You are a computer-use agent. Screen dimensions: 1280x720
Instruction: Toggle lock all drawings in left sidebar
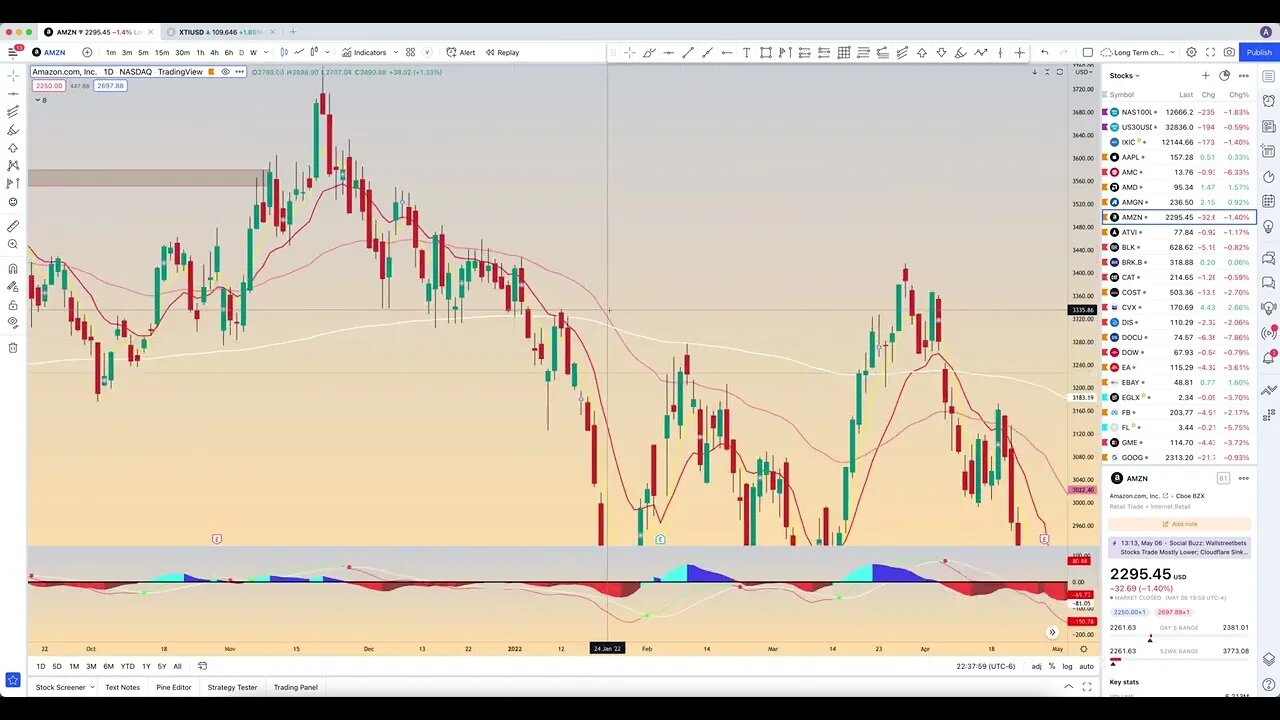tap(13, 304)
